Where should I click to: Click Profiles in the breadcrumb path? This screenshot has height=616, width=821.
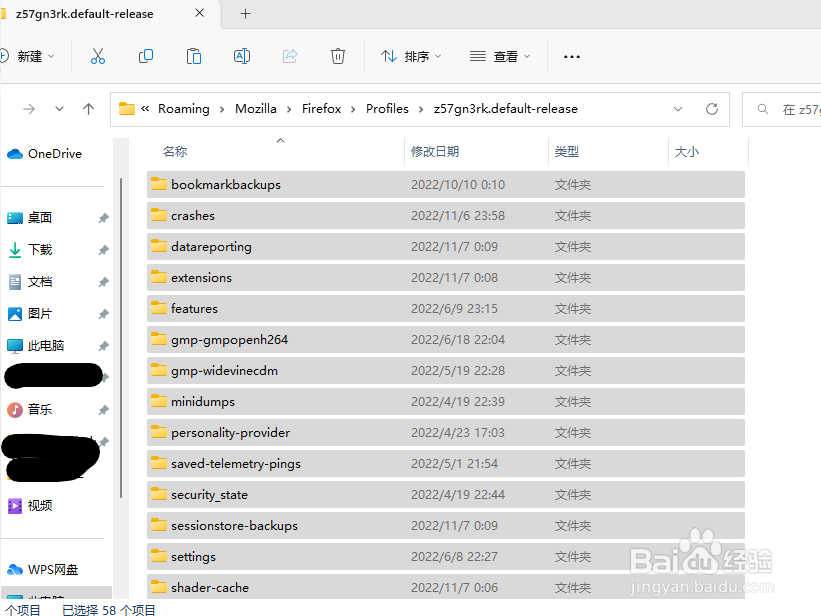387,108
